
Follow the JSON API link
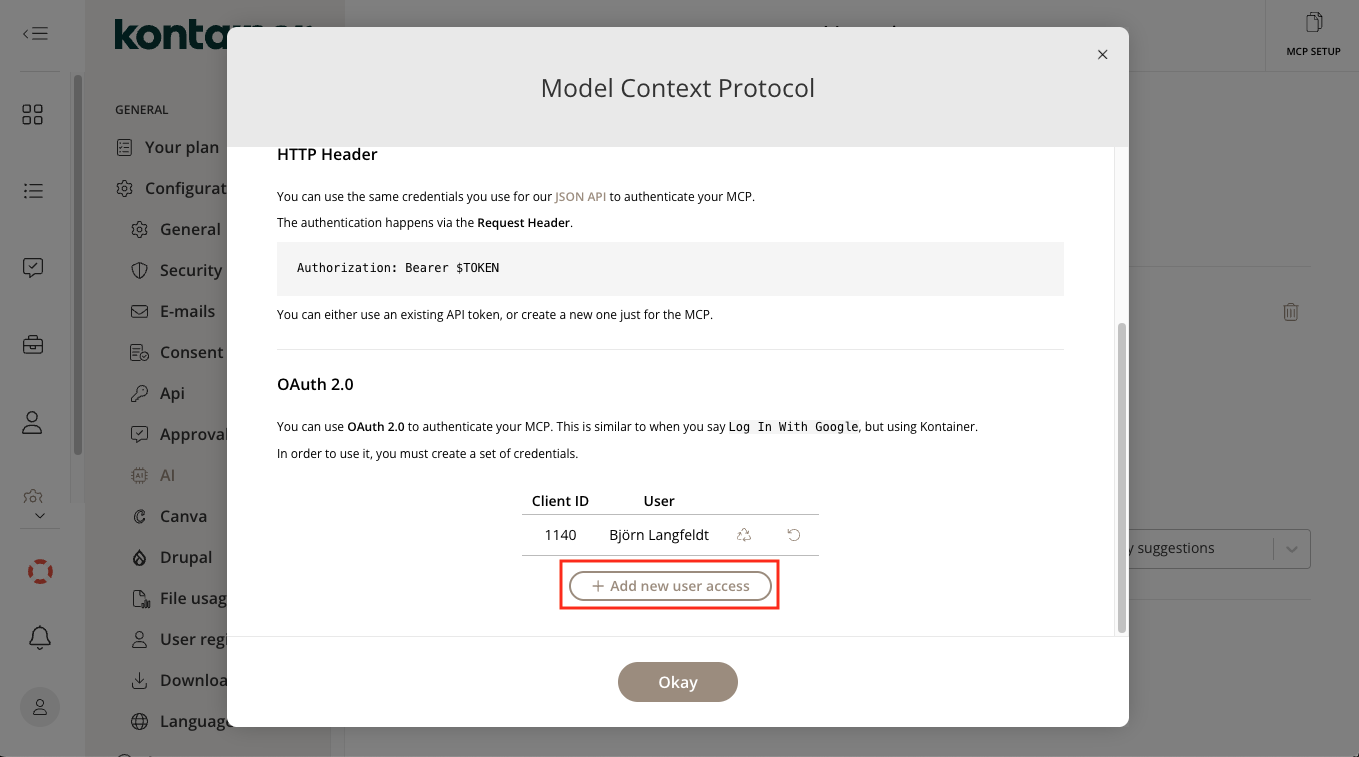[580, 197]
